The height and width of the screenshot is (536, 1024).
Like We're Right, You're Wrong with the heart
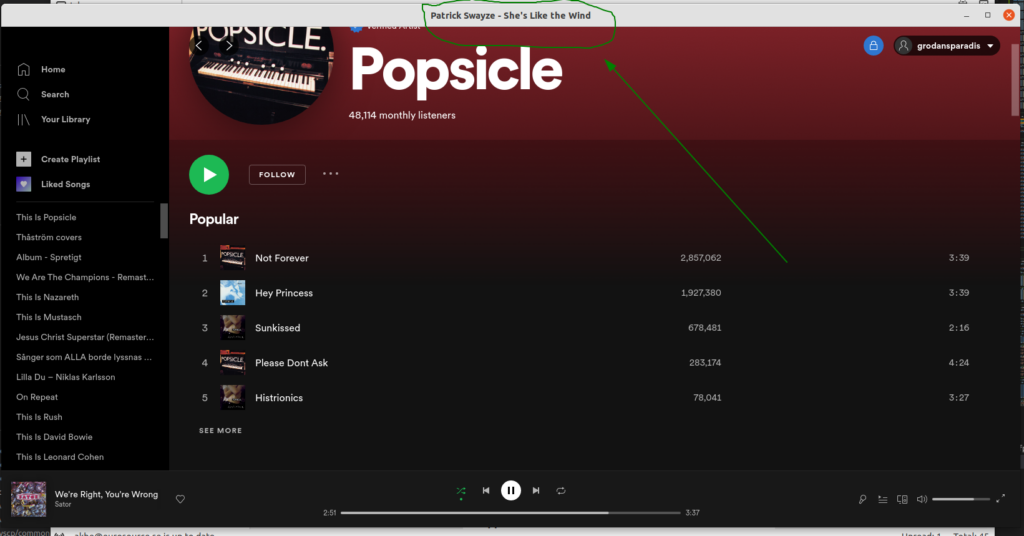click(180, 499)
